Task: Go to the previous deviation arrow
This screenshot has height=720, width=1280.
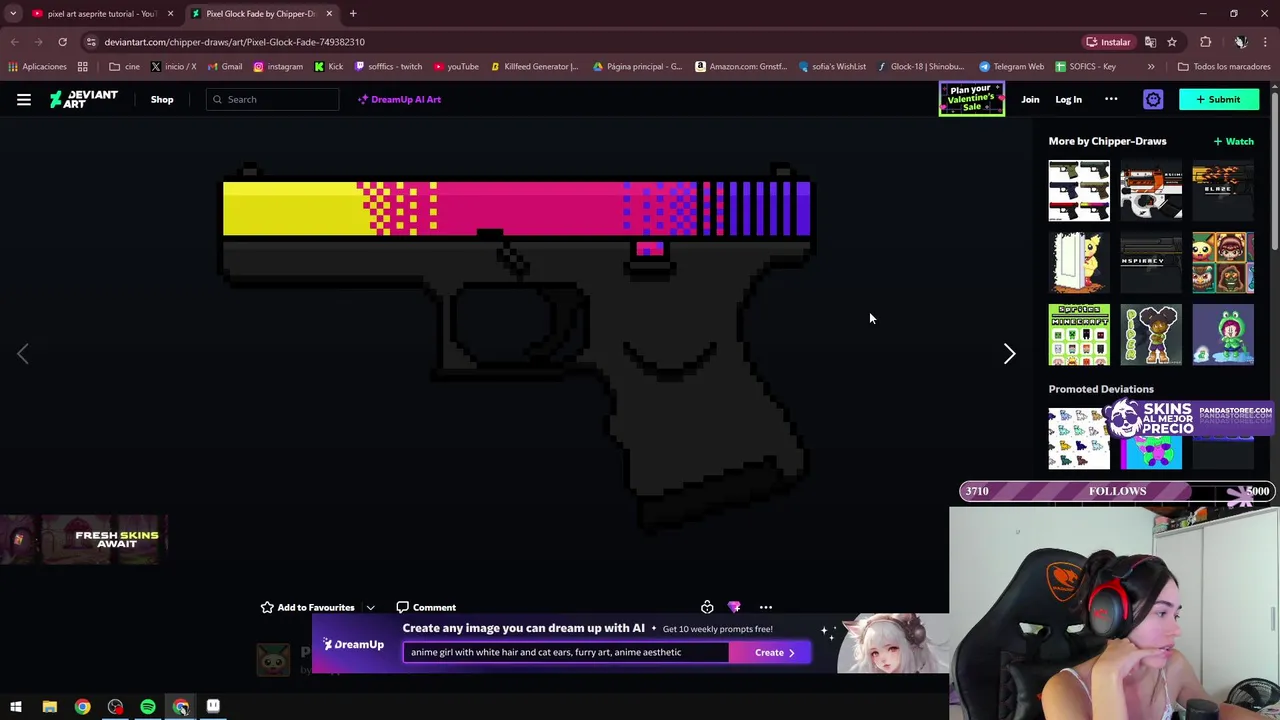Action: 23,354
